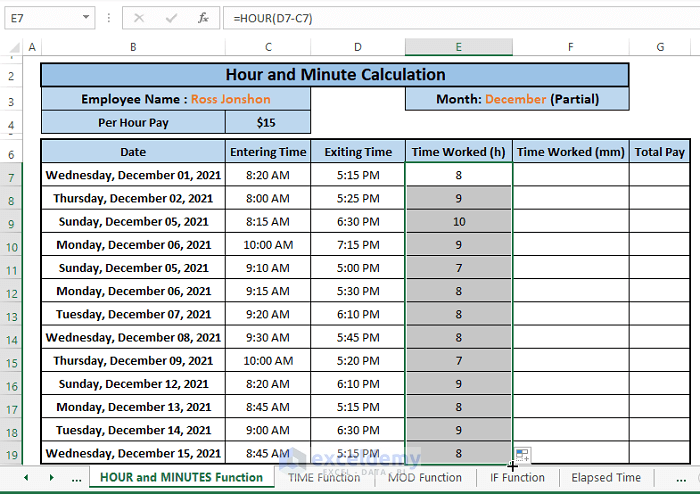
Task: Select cell Tuesday, December 14, 2021
Action: click(x=133, y=430)
